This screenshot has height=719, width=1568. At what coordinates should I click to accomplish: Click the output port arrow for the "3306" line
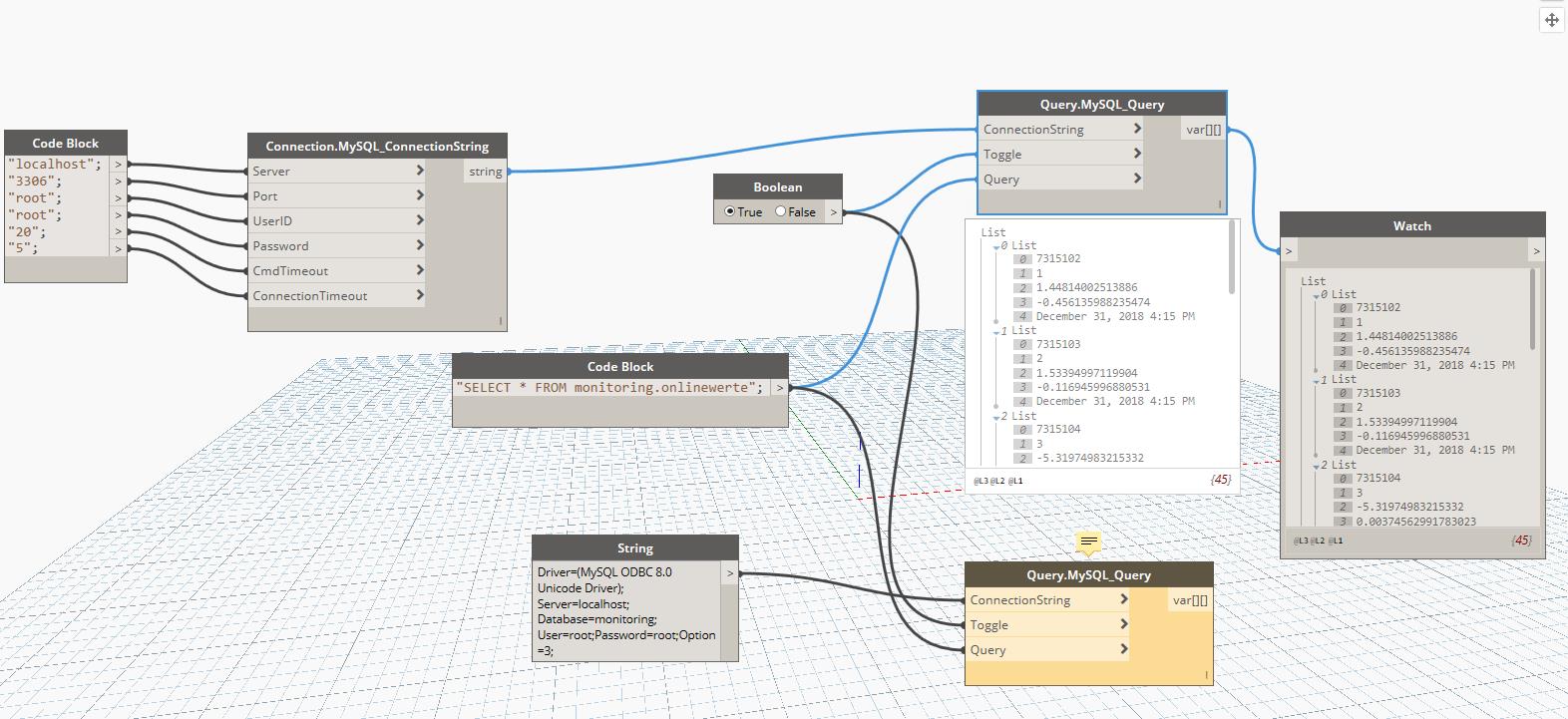click(x=119, y=180)
